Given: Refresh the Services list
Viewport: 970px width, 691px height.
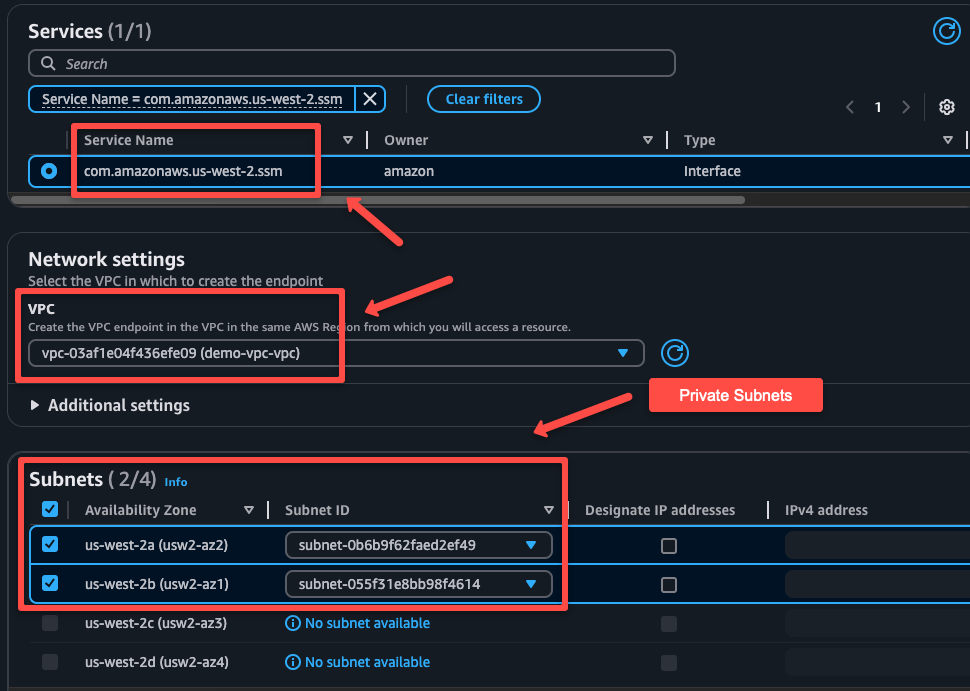Looking at the screenshot, I should (x=947, y=31).
